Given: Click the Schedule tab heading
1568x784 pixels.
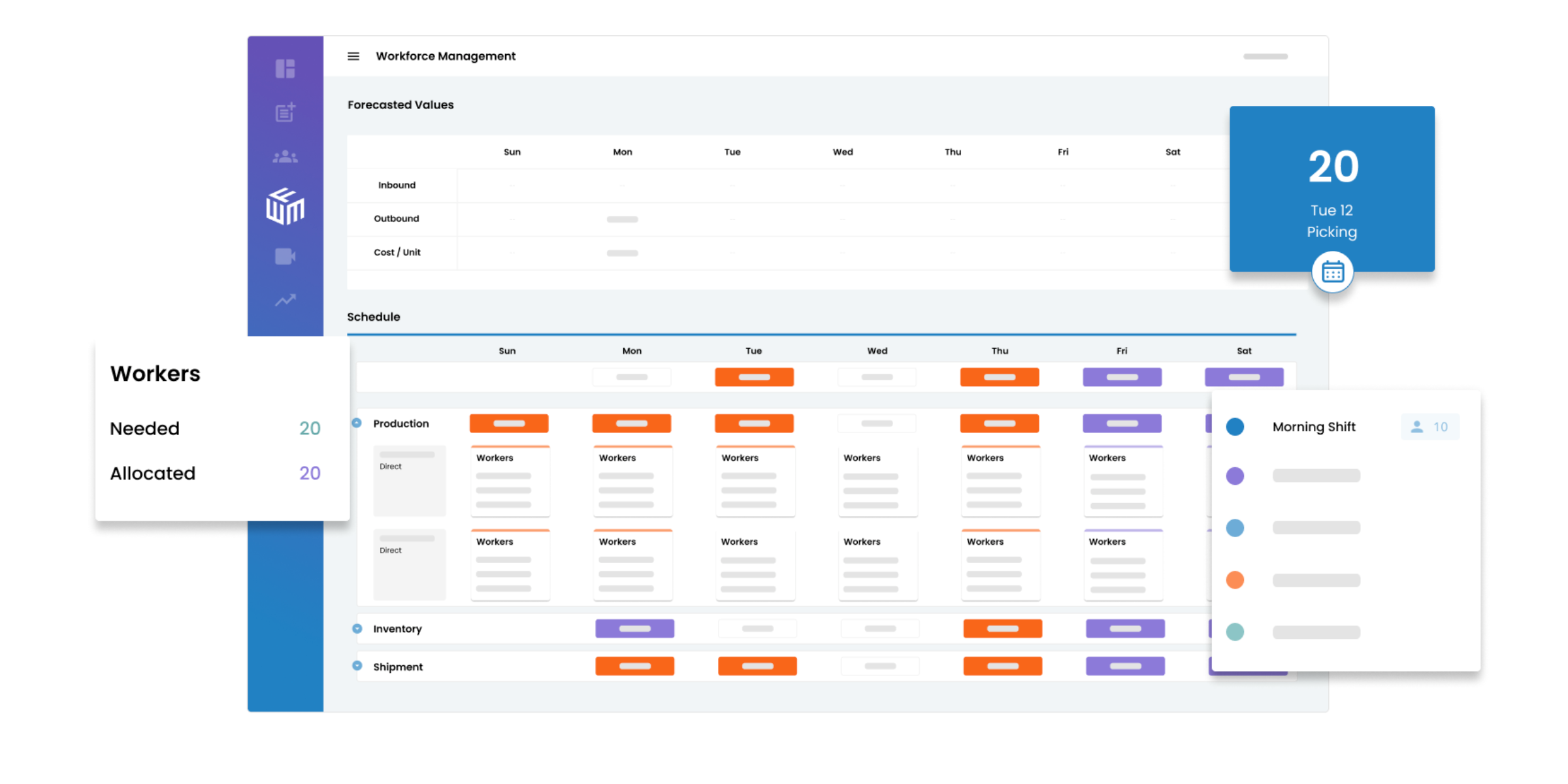Looking at the screenshot, I should coord(374,317).
